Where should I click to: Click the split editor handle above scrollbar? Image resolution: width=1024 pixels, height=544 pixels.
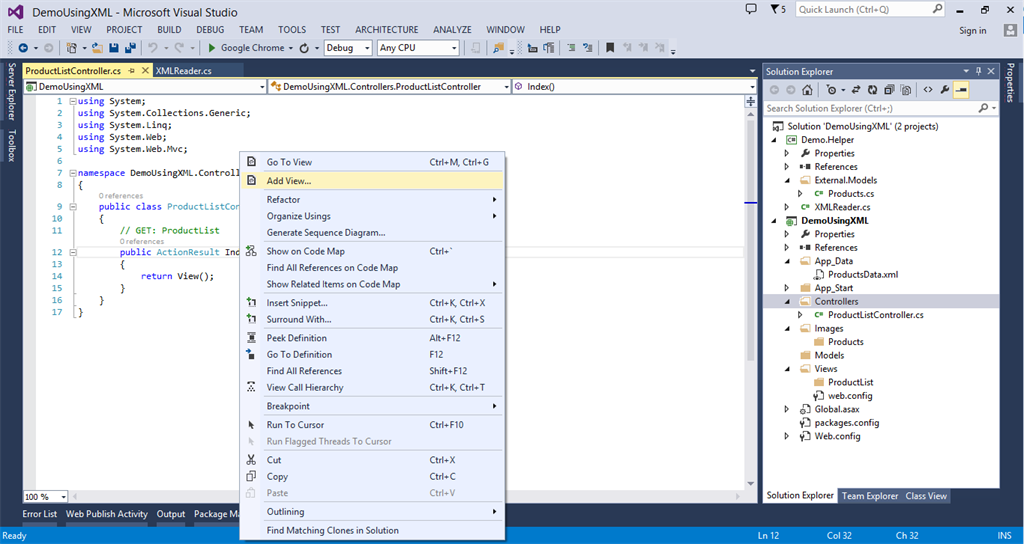pyautogui.click(x=750, y=101)
